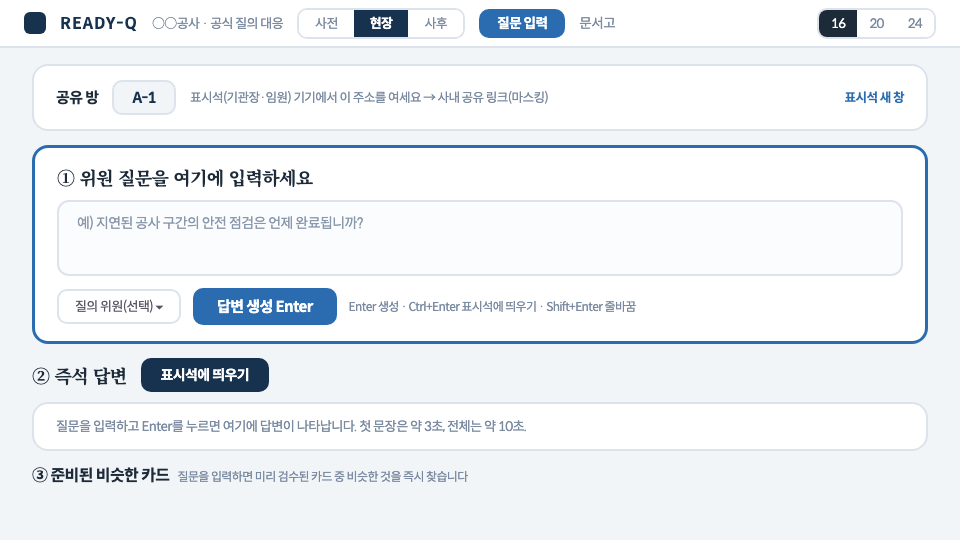Click the keyboard shortcut hint text
Image resolution: width=960 pixels, height=540 pixels.
point(492,306)
